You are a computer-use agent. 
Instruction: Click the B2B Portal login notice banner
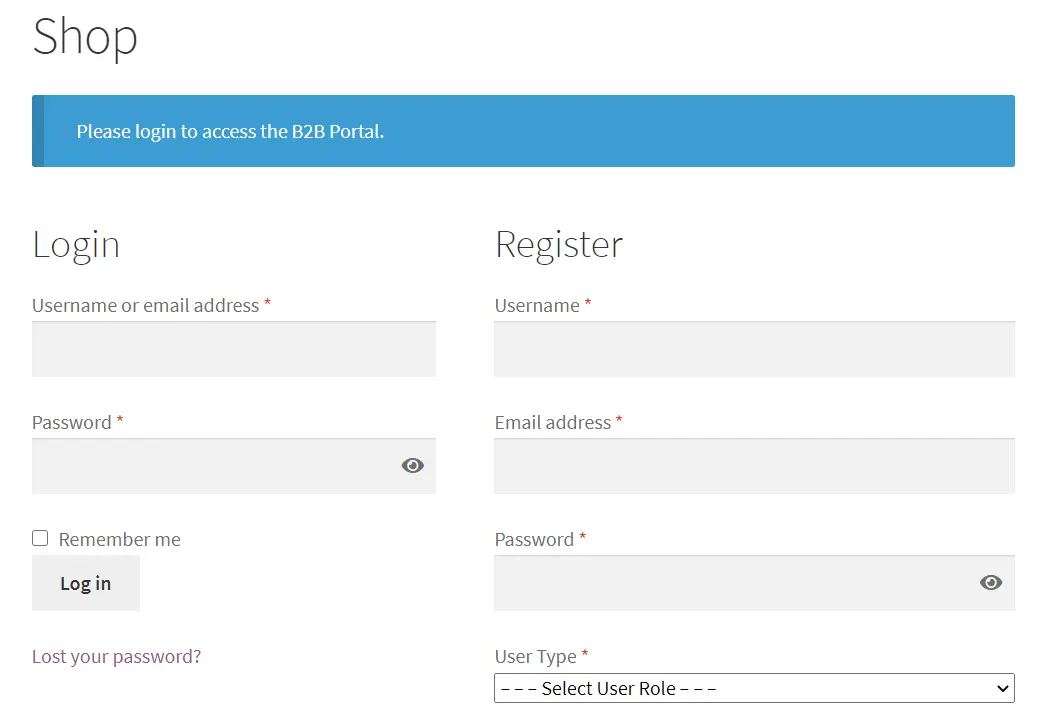point(523,131)
